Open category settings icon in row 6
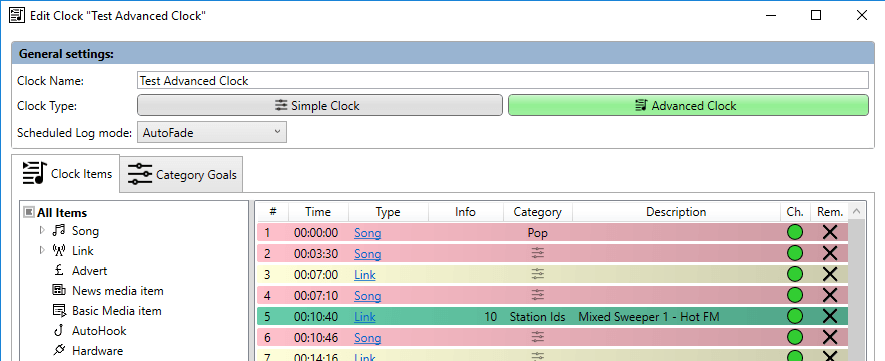 pos(538,337)
